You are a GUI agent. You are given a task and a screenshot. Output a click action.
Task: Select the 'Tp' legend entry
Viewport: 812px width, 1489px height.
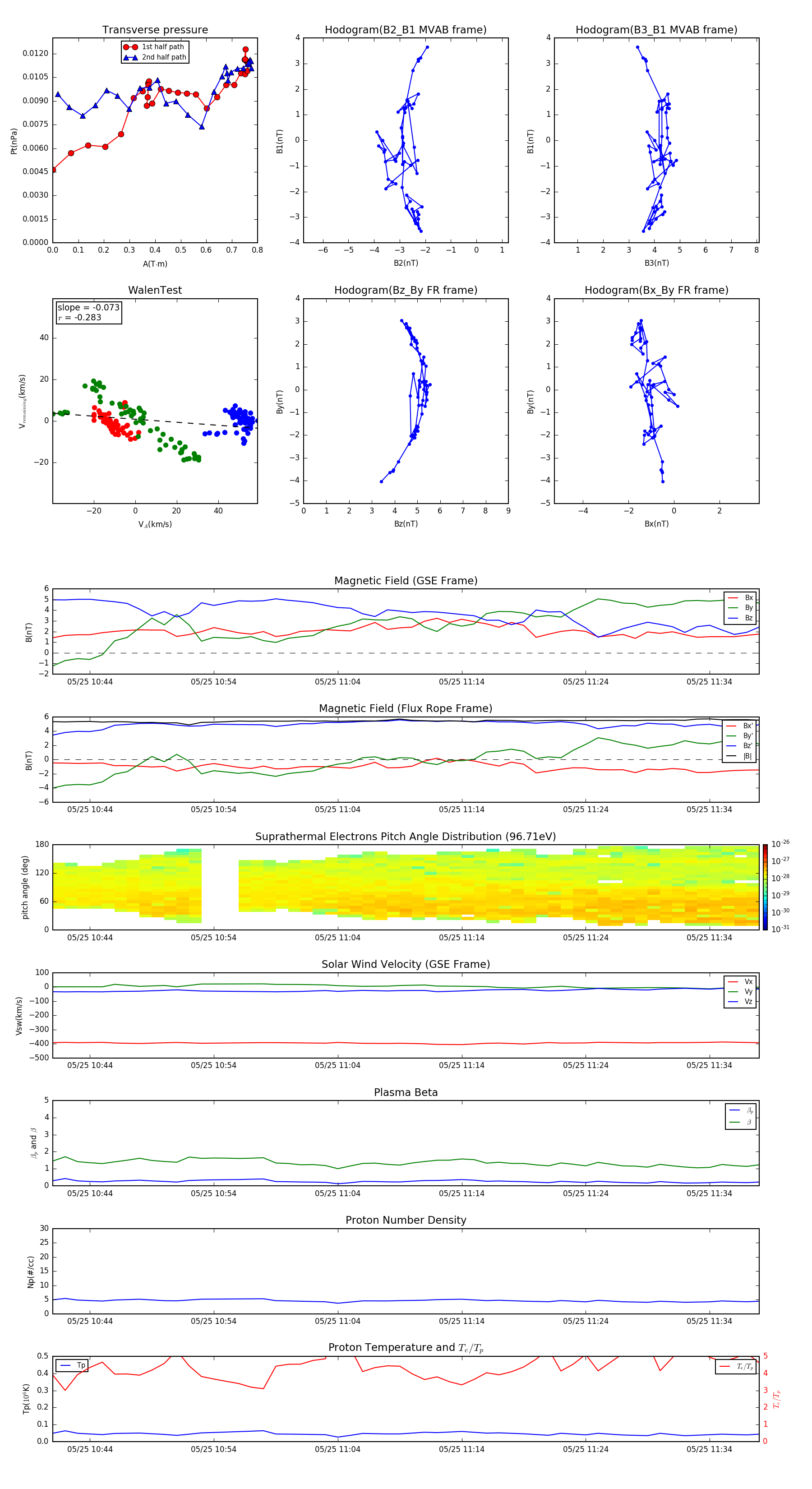point(72,1365)
